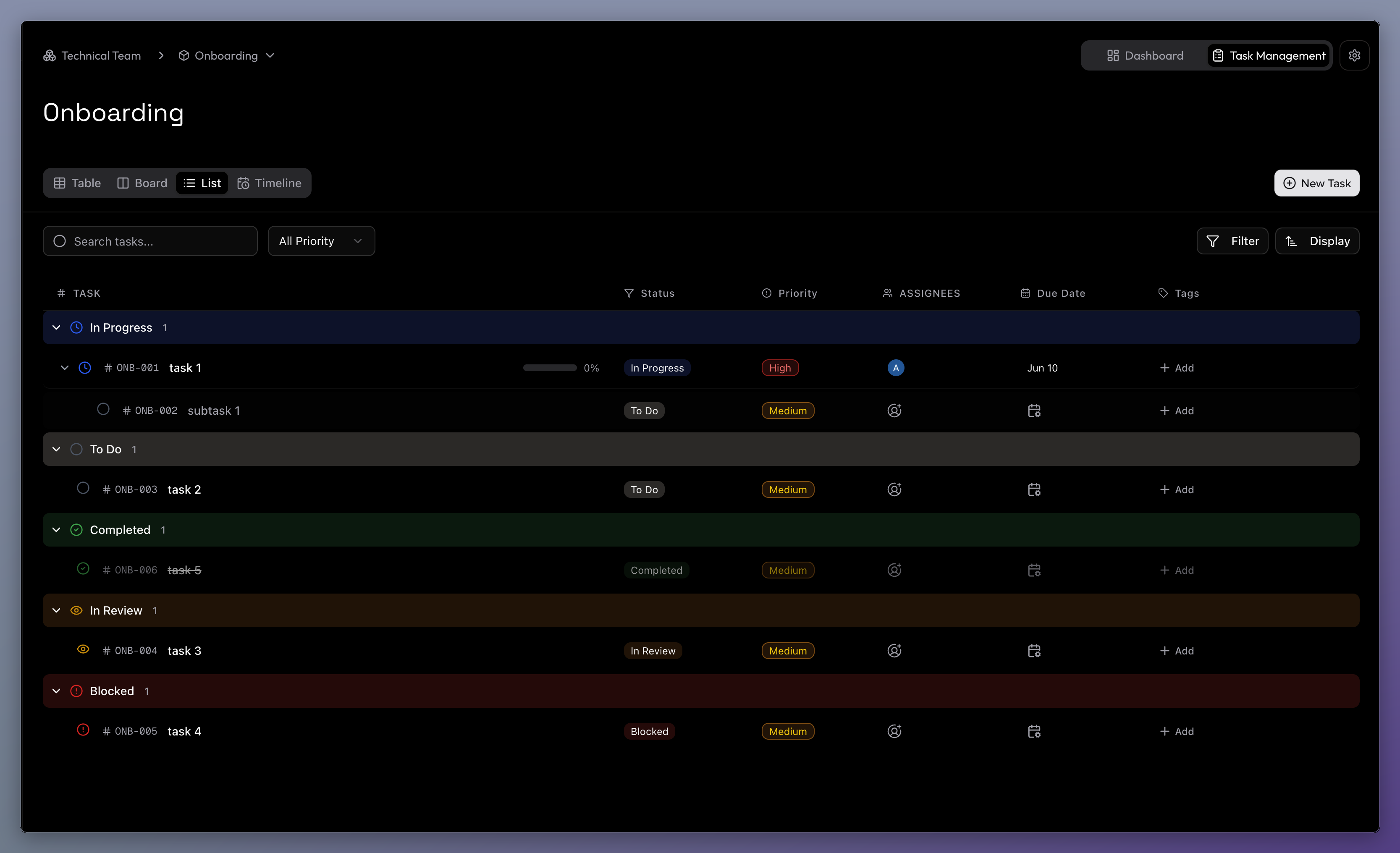Create a New Task

(x=1316, y=183)
